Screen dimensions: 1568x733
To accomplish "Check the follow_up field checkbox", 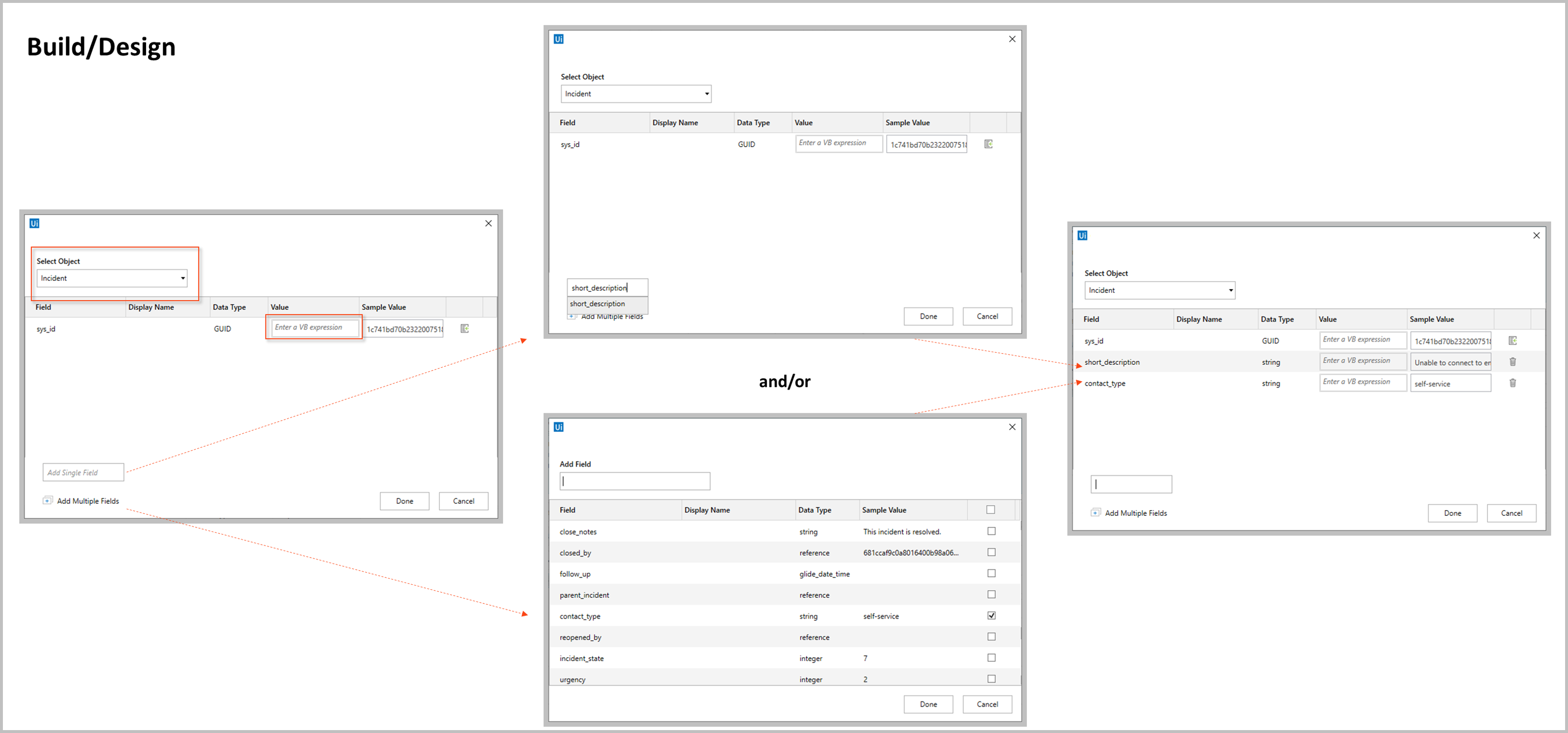I will [992, 573].
